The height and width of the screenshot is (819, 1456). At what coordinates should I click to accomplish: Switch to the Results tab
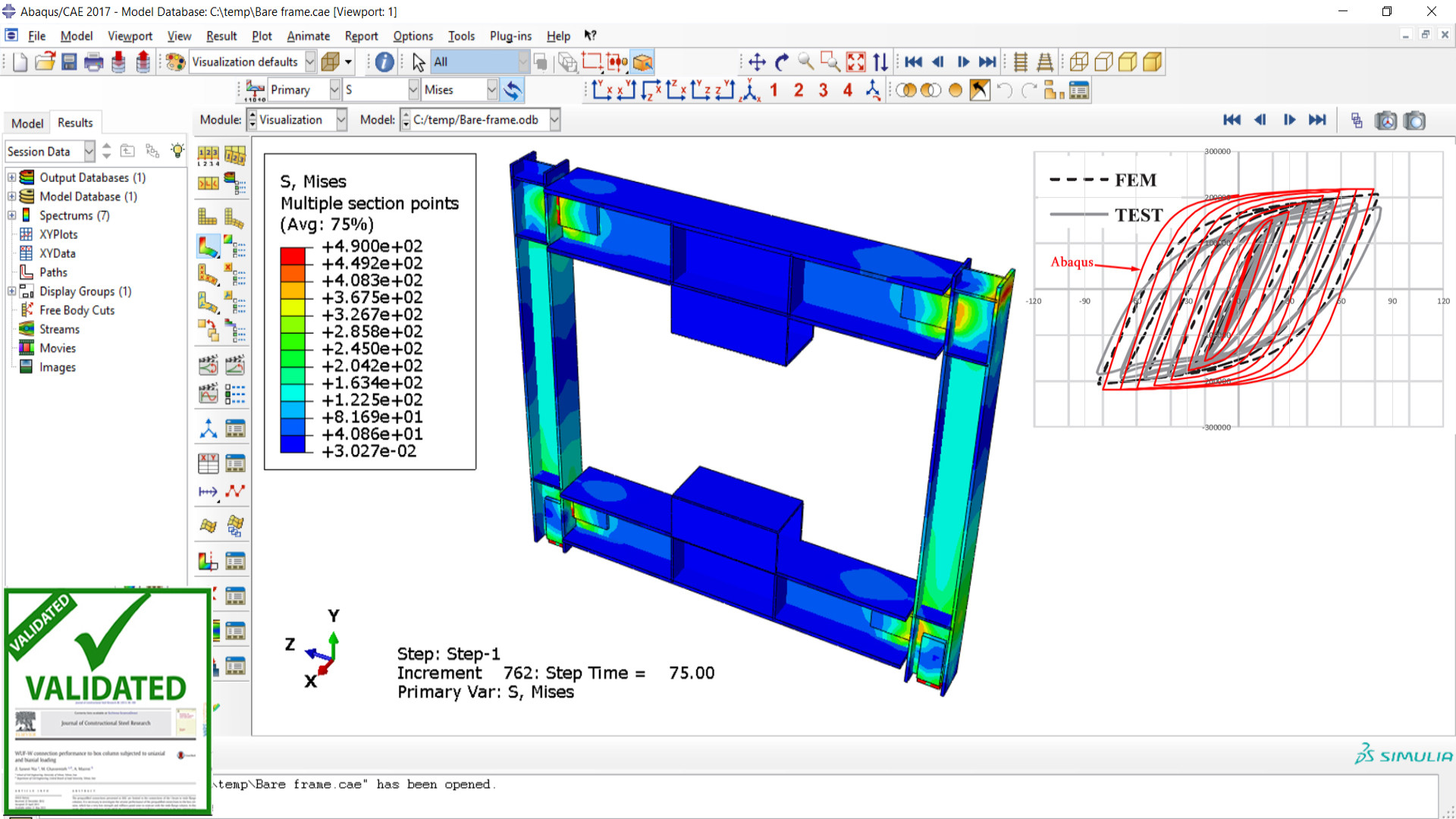pyautogui.click(x=75, y=123)
